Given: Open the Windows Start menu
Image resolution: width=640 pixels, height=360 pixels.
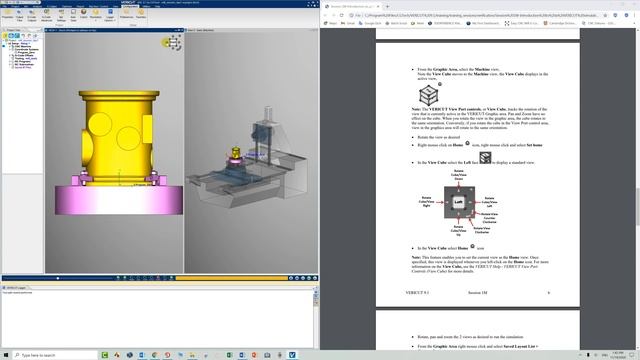Looking at the screenshot, I should point(6,355).
